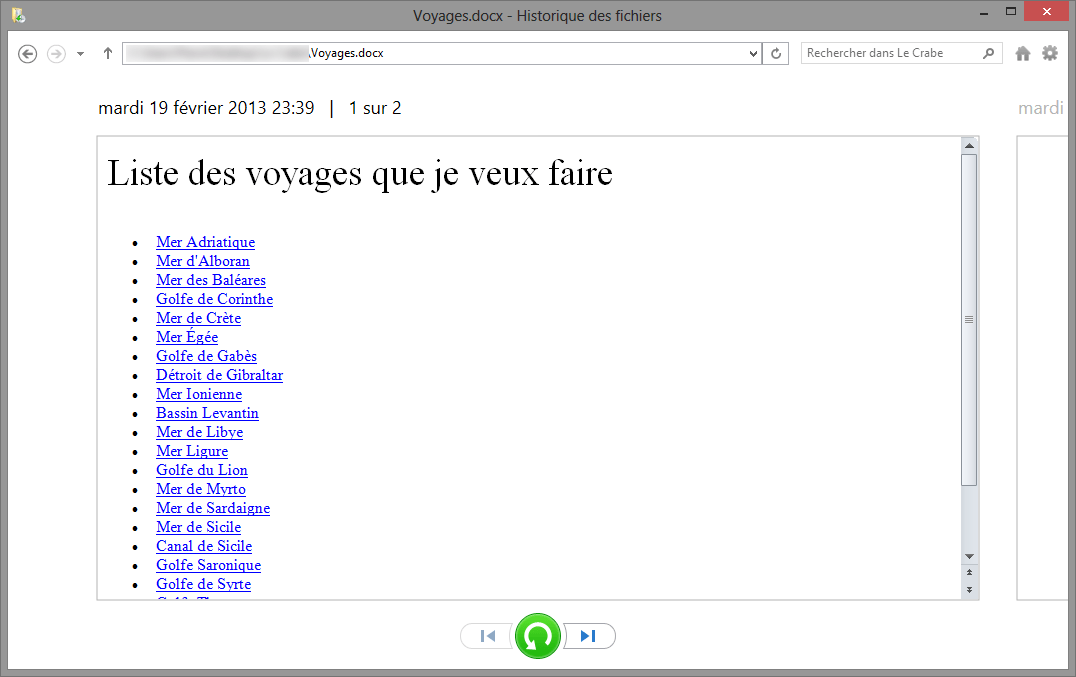1076x677 pixels.
Task: Click the version counter 1 sur 2
Action: click(x=375, y=108)
